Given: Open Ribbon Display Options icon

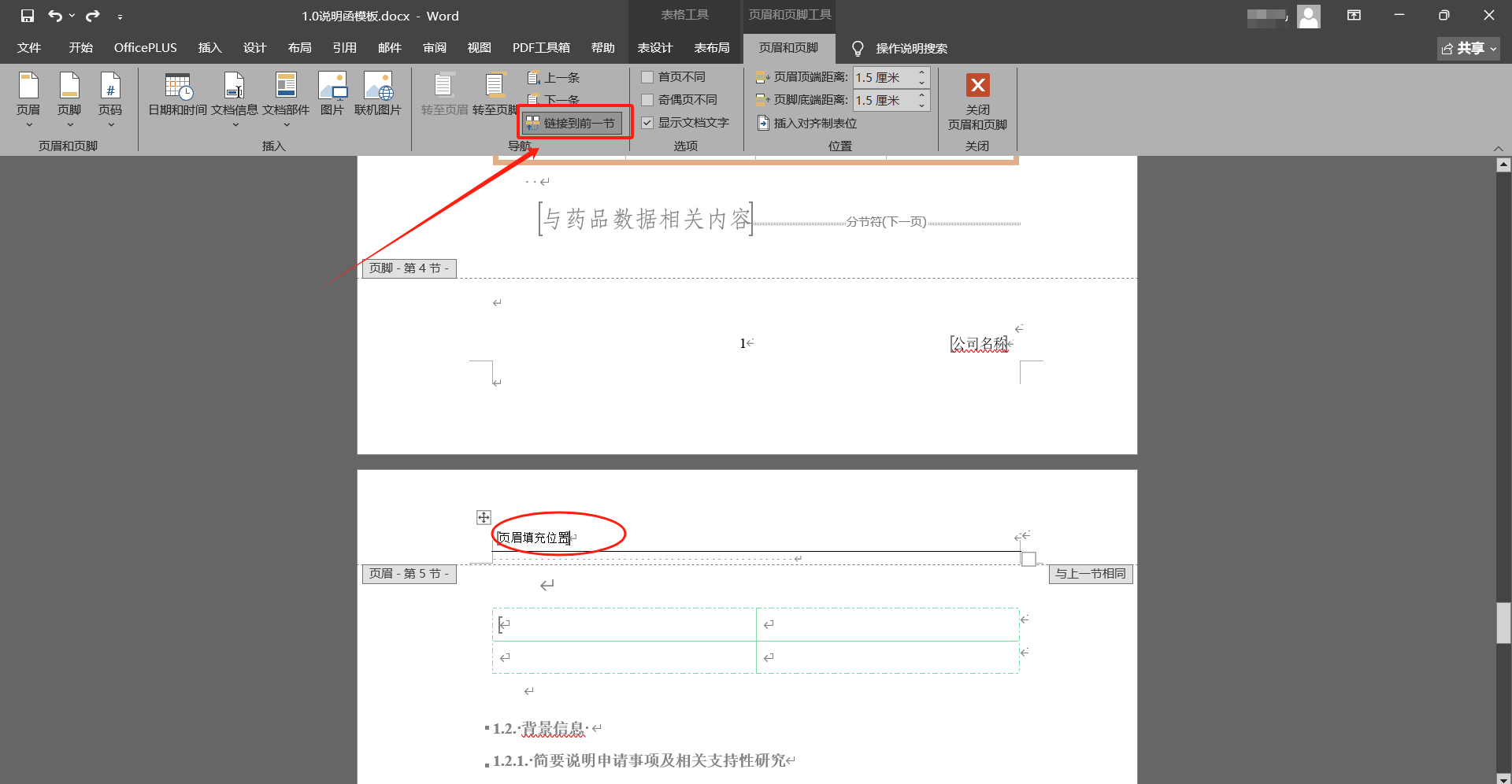Looking at the screenshot, I should click(1354, 16).
